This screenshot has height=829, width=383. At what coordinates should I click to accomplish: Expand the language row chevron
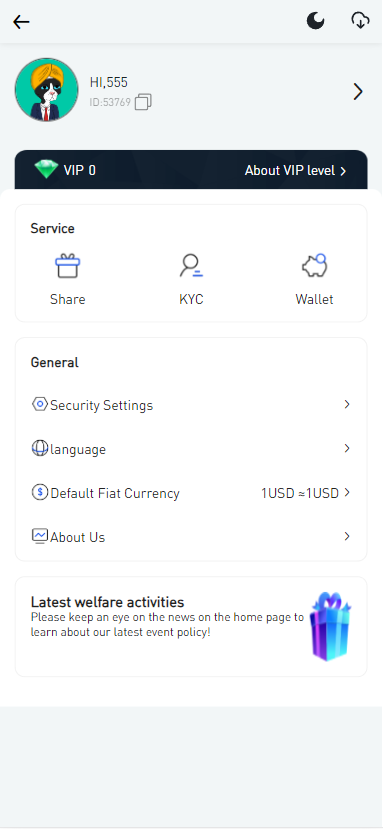347,448
